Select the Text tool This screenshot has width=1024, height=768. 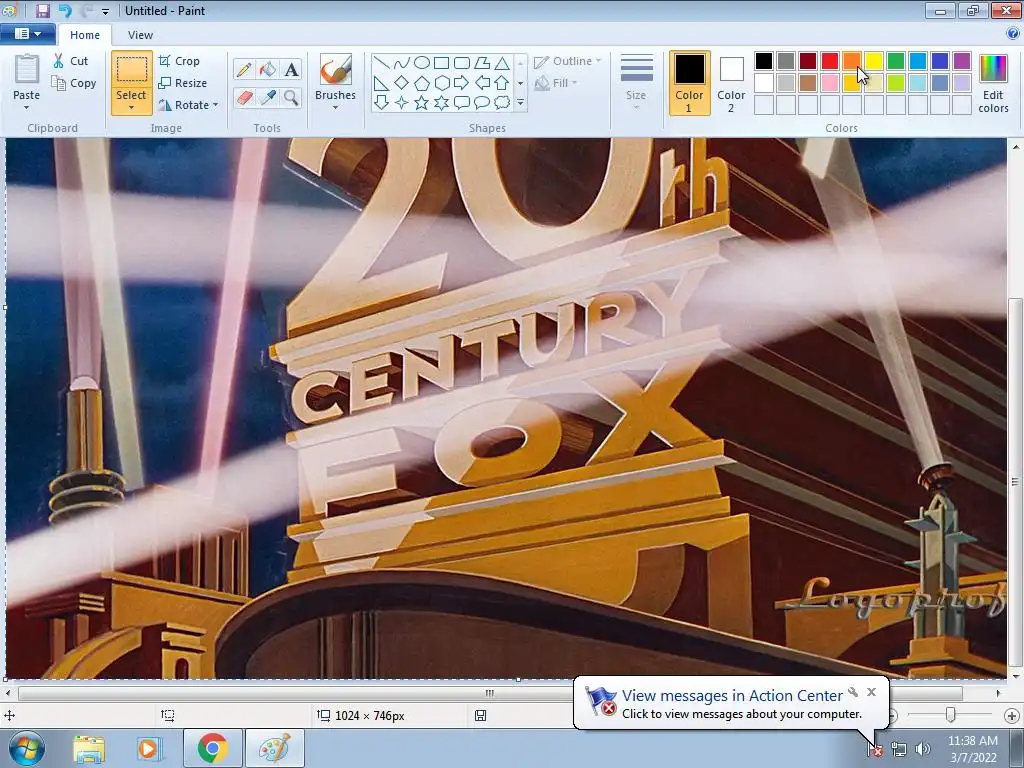click(291, 69)
